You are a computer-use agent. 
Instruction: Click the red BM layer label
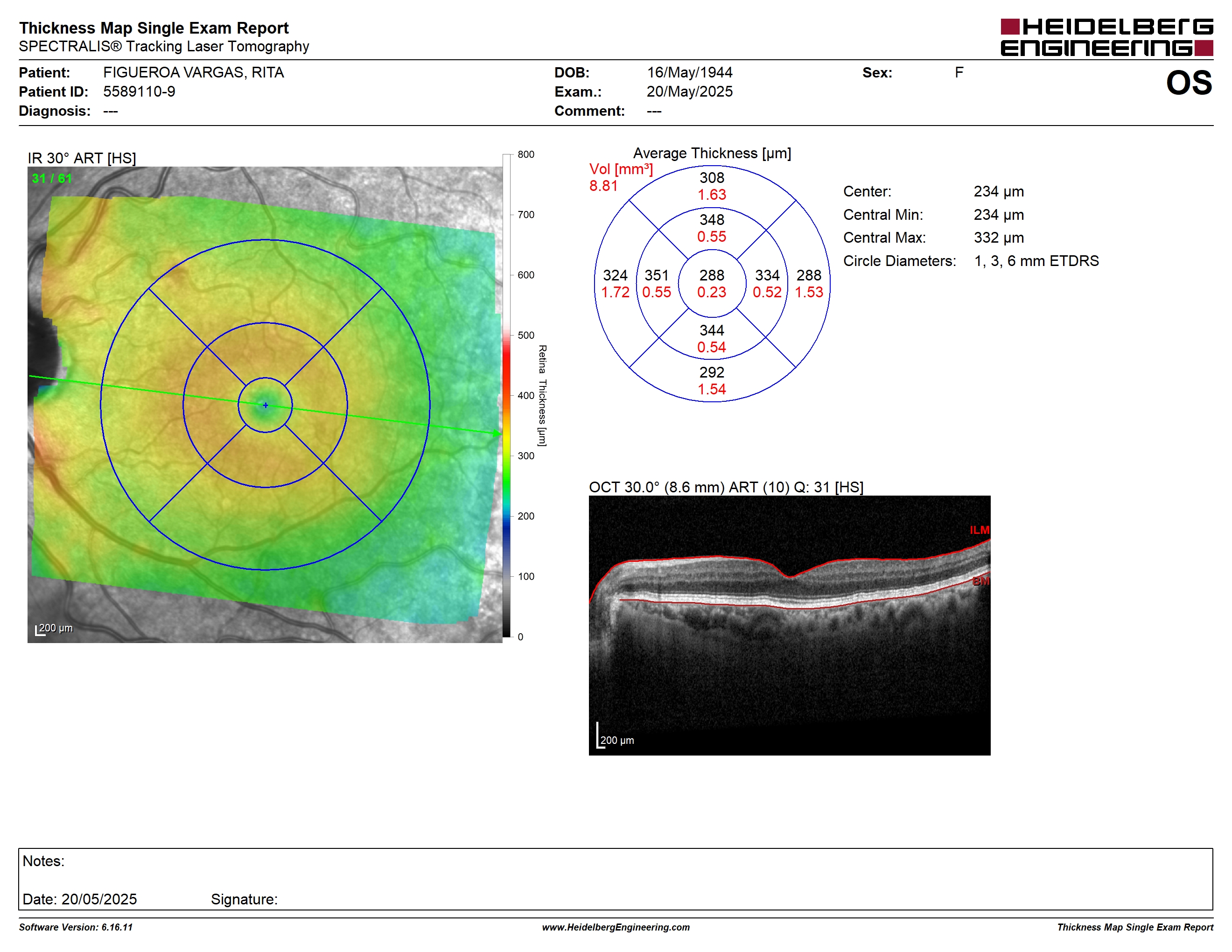[x=981, y=581]
